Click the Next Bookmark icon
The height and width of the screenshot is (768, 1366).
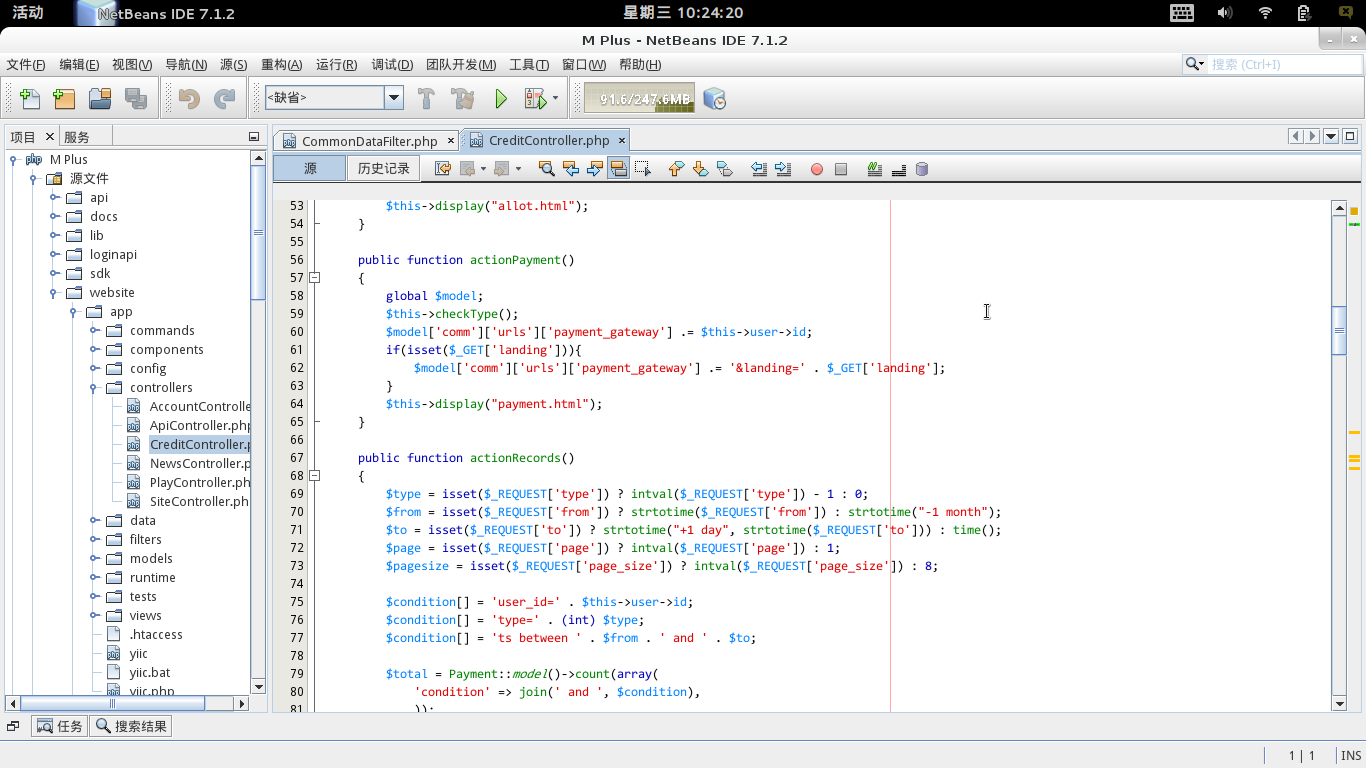pyautogui.click(x=701, y=169)
